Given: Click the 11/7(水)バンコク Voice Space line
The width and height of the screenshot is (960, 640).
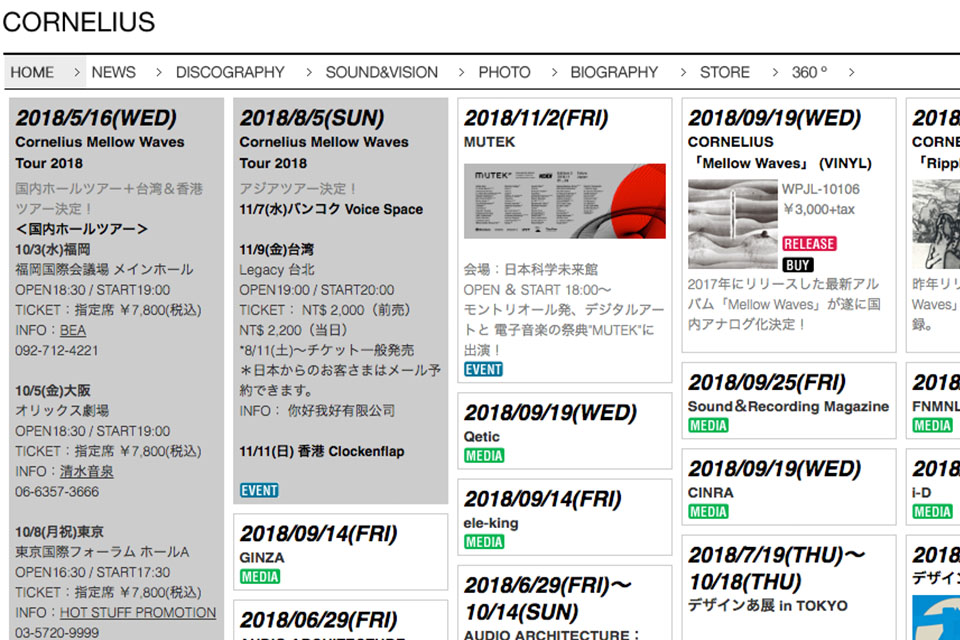Looking at the screenshot, I should [331, 209].
